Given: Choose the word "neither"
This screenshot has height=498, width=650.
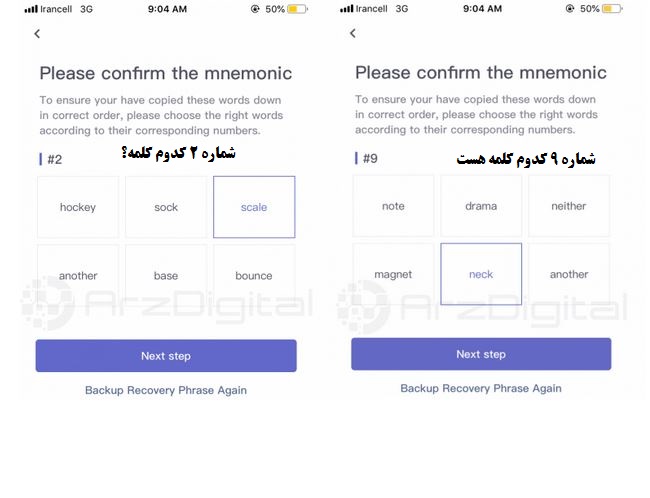Looking at the screenshot, I should (x=569, y=206).
